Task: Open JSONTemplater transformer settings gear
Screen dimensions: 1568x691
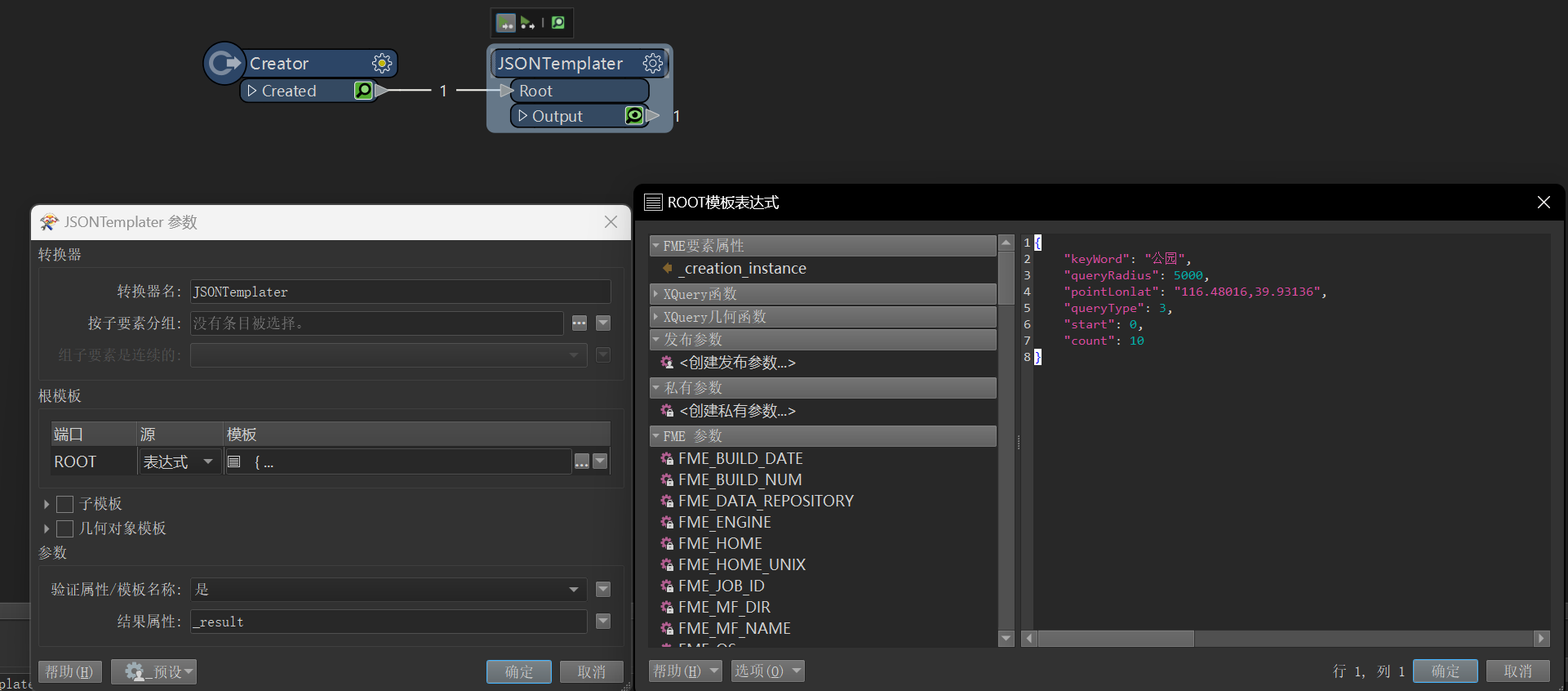Action: [x=653, y=63]
